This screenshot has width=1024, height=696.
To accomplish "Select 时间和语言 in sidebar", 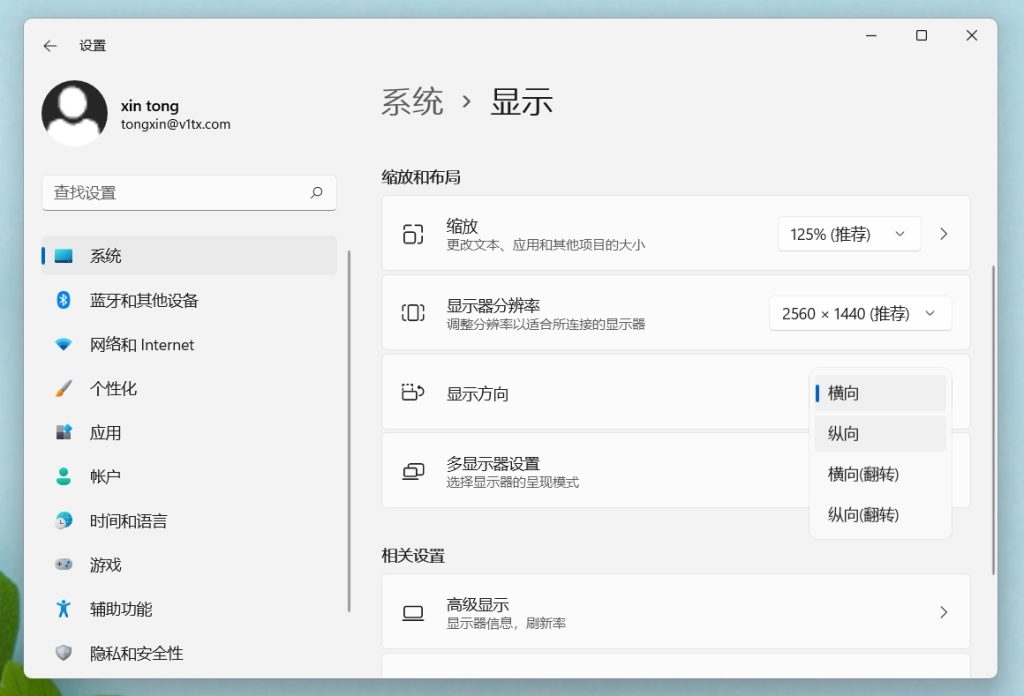I will coord(189,521).
